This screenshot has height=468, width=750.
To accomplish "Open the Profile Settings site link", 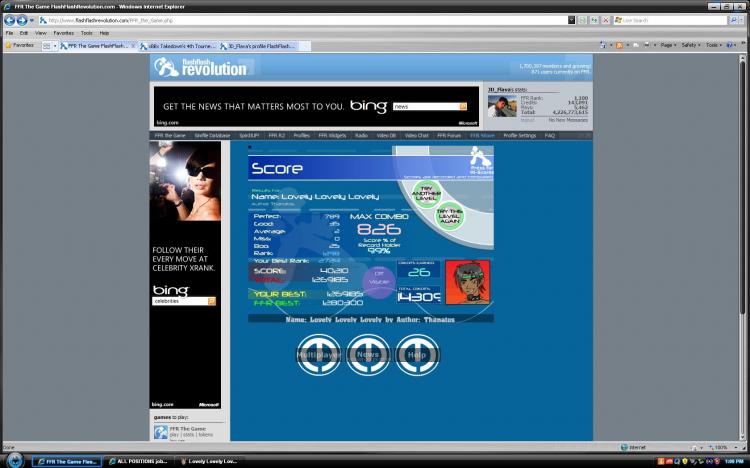I will coord(519,135).
